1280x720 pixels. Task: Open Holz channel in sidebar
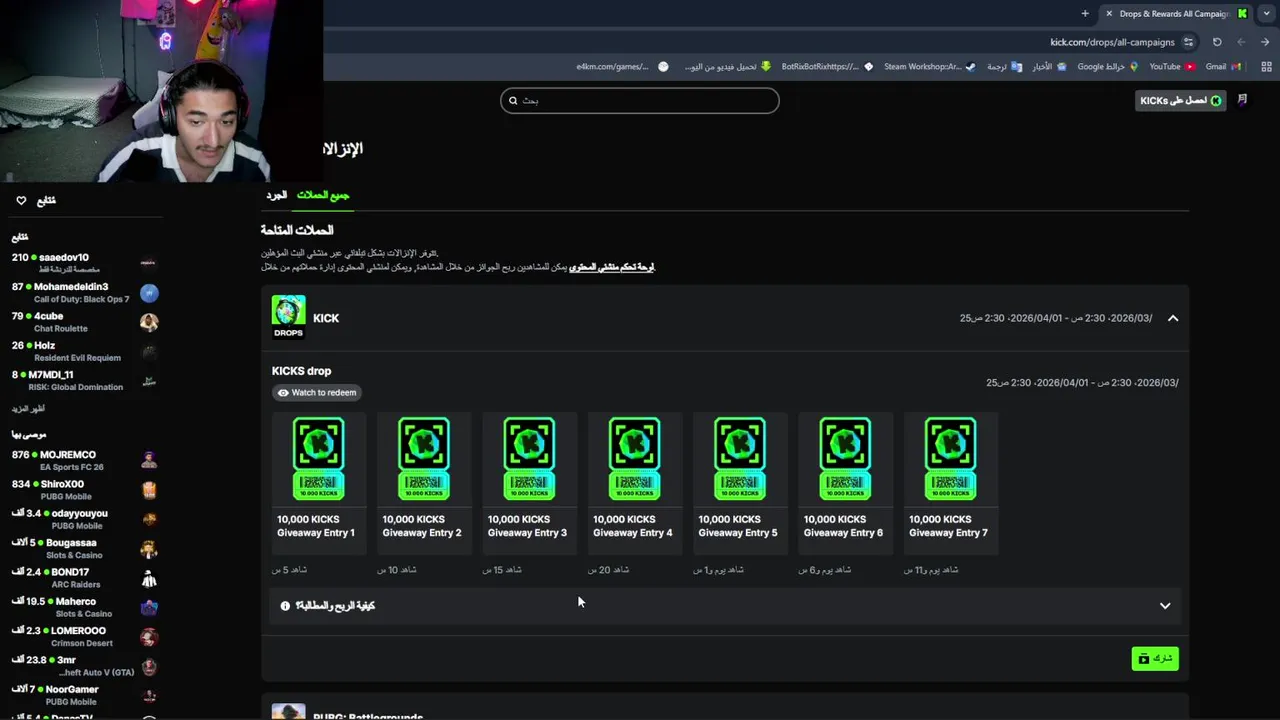(85, 351)
